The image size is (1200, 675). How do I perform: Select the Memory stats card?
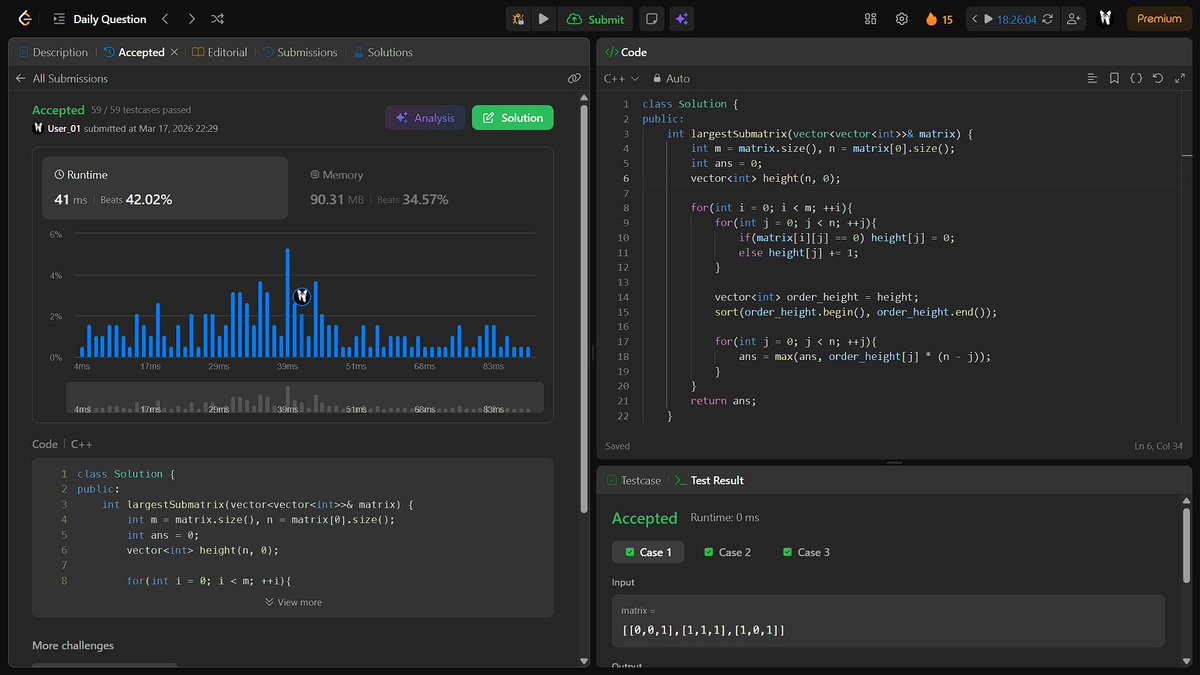point(421,187)
